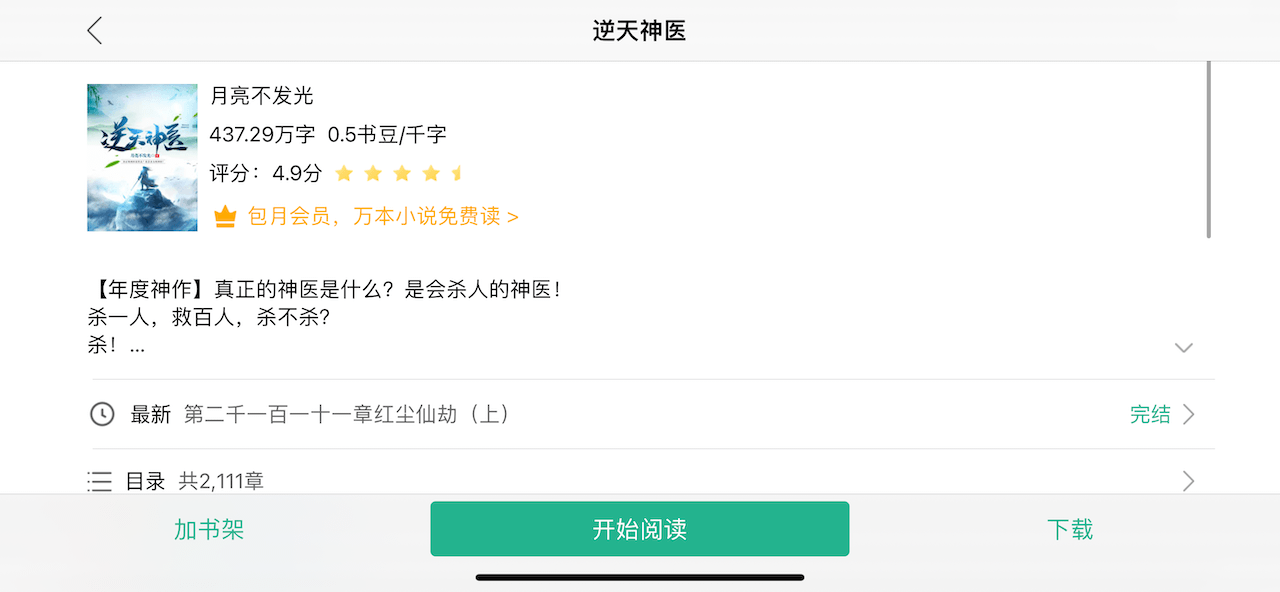Add book with 加书架

[209, 529]
